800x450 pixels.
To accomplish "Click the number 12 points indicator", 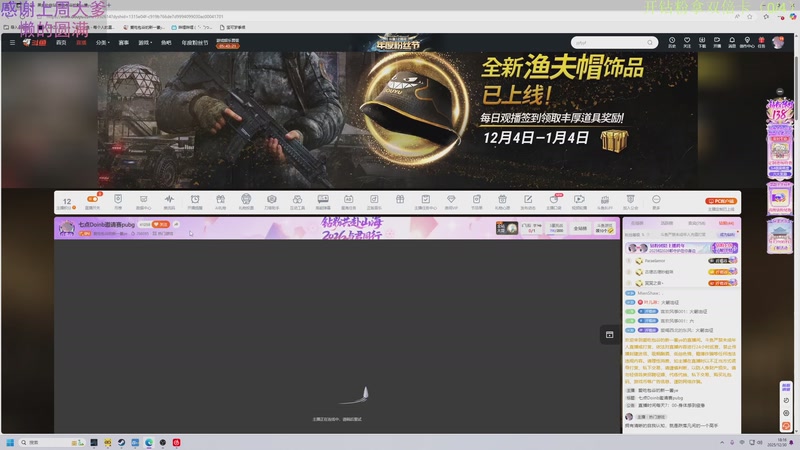I will (x=67, y=201).
